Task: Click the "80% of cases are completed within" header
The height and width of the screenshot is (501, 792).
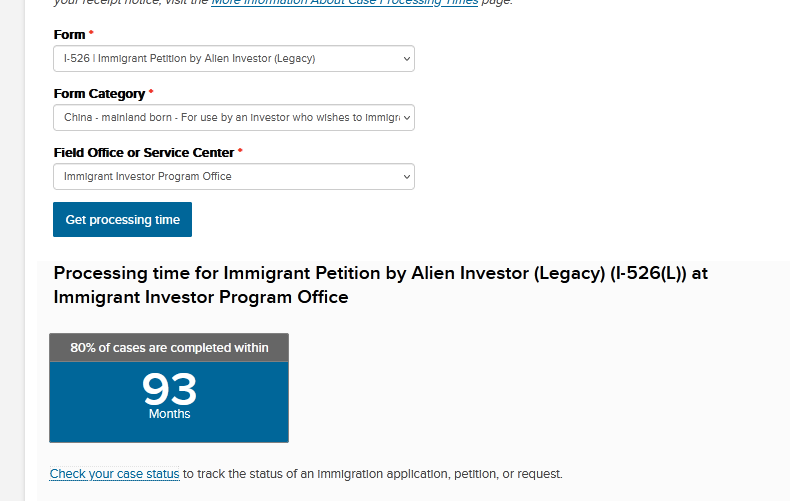Action: pos(169,348)
